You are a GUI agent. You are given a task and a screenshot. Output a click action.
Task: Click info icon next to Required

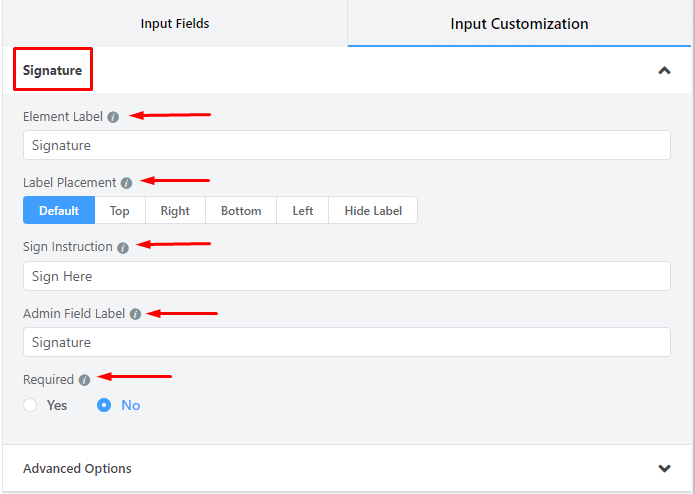(x=84, y=380)
